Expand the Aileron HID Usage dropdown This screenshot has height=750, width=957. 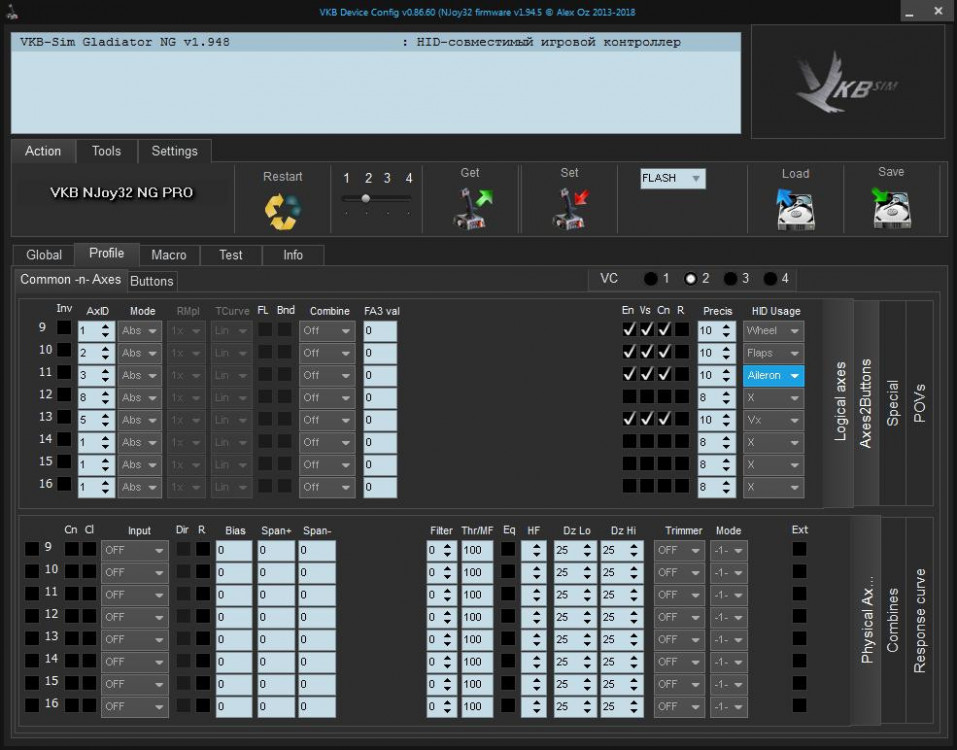[x=773, y=375]
